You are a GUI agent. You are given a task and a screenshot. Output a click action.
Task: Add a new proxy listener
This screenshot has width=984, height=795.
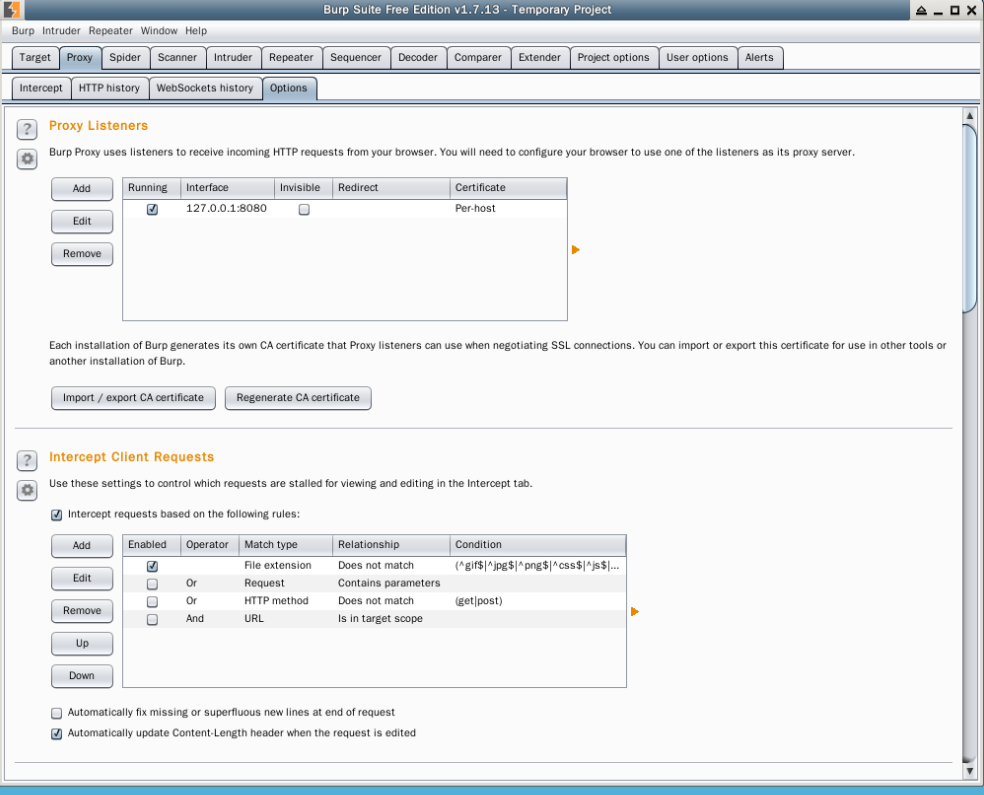pyautogui.click(x=82, y=189)
